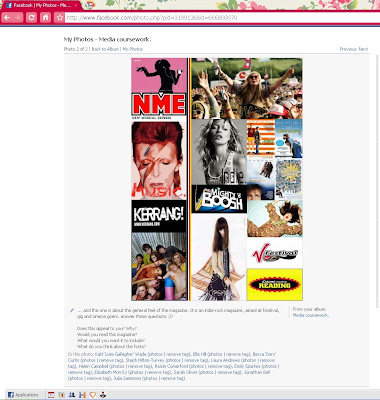The image size is (380, 400).
Task: Select the Facebook My Photos browser tab
Action: coord(41,5)
